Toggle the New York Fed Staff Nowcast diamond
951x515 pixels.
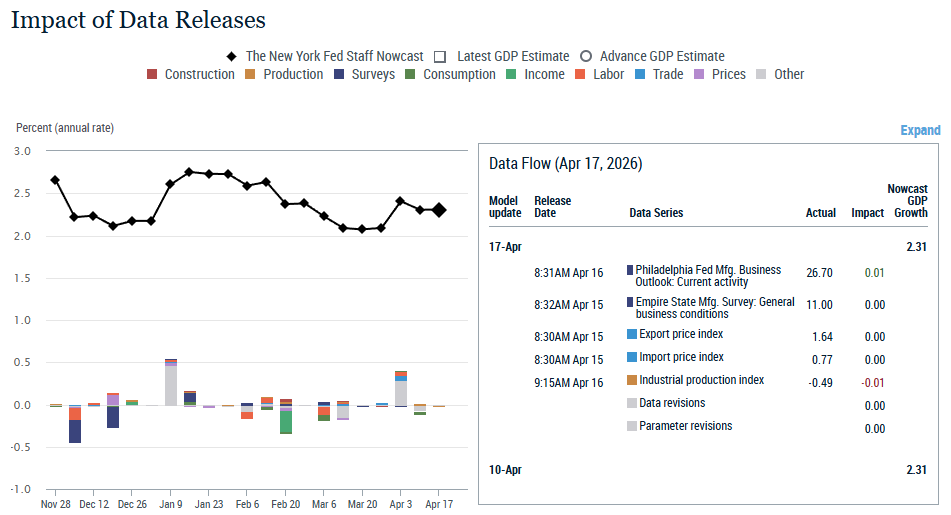pos(233,56)
